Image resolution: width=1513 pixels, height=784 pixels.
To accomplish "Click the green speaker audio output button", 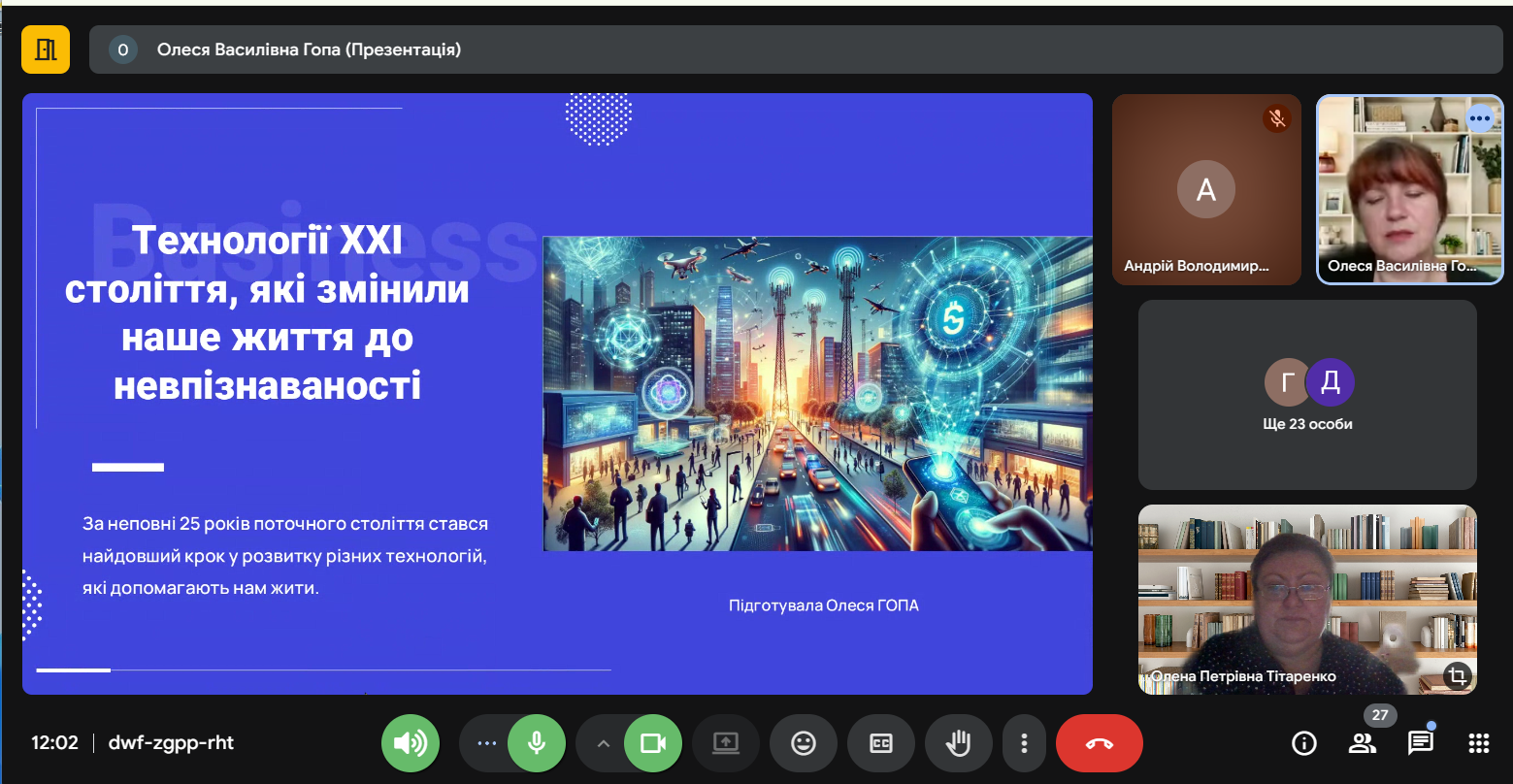I will (410, 743).
